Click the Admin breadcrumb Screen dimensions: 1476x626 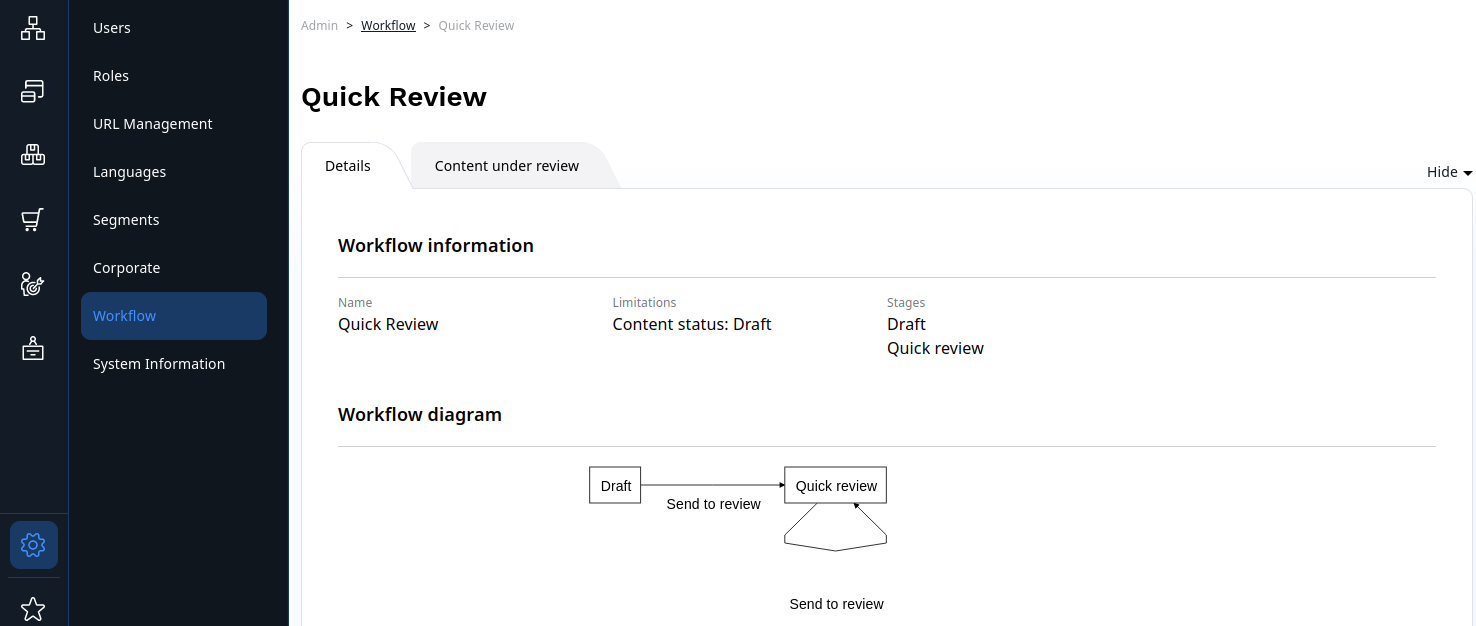tap(319, 26)
